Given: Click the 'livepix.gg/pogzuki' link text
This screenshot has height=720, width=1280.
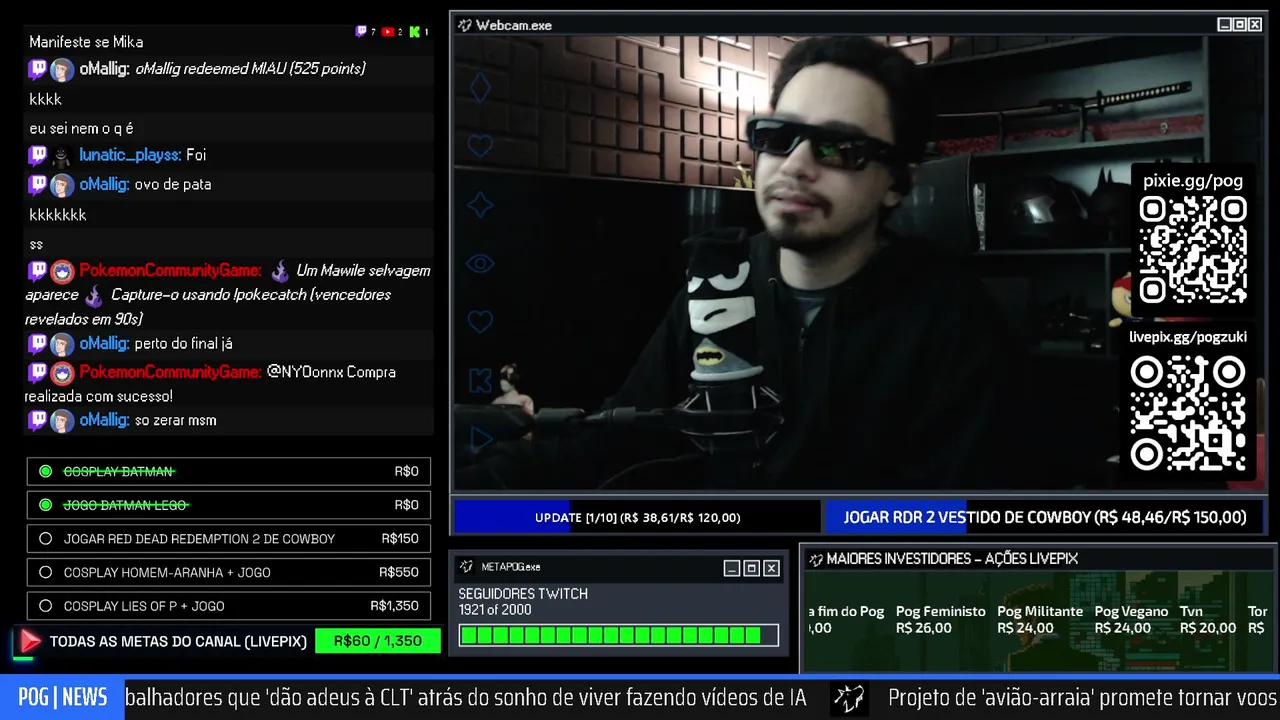Looking at the screenshot, I should pos(1188,337).
